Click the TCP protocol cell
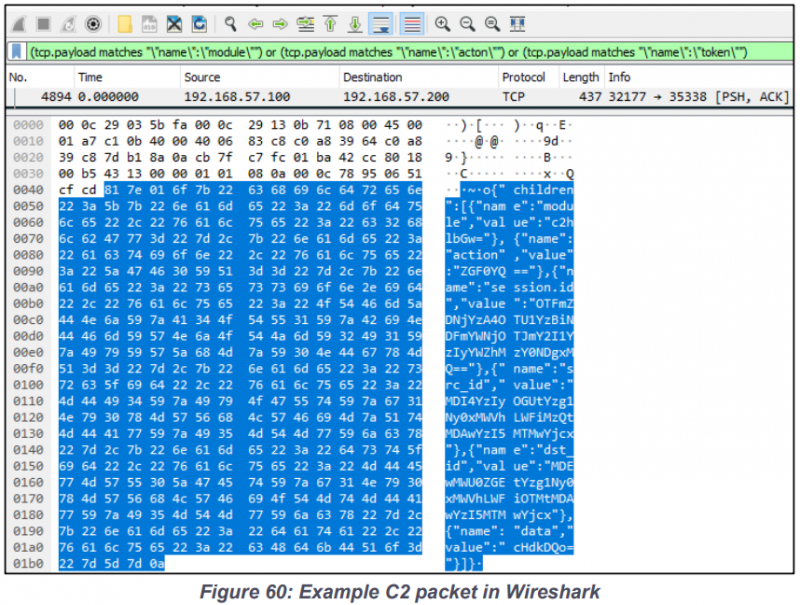This screenshot has height=605, width=800. coord(513,96)
